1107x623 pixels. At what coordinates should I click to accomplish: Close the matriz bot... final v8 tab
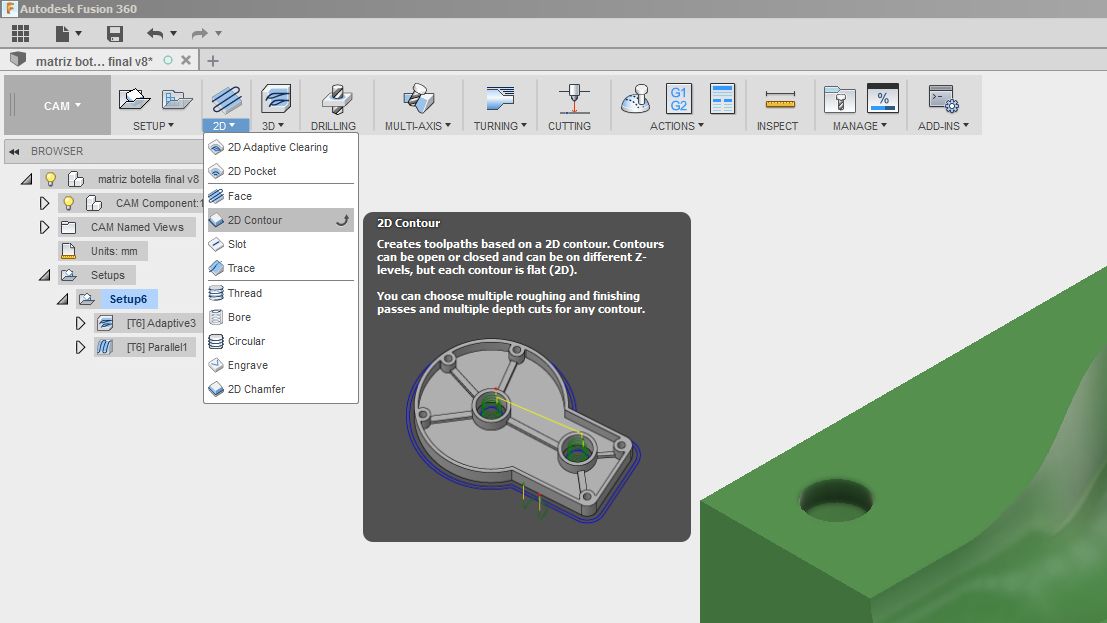(186, 60)
